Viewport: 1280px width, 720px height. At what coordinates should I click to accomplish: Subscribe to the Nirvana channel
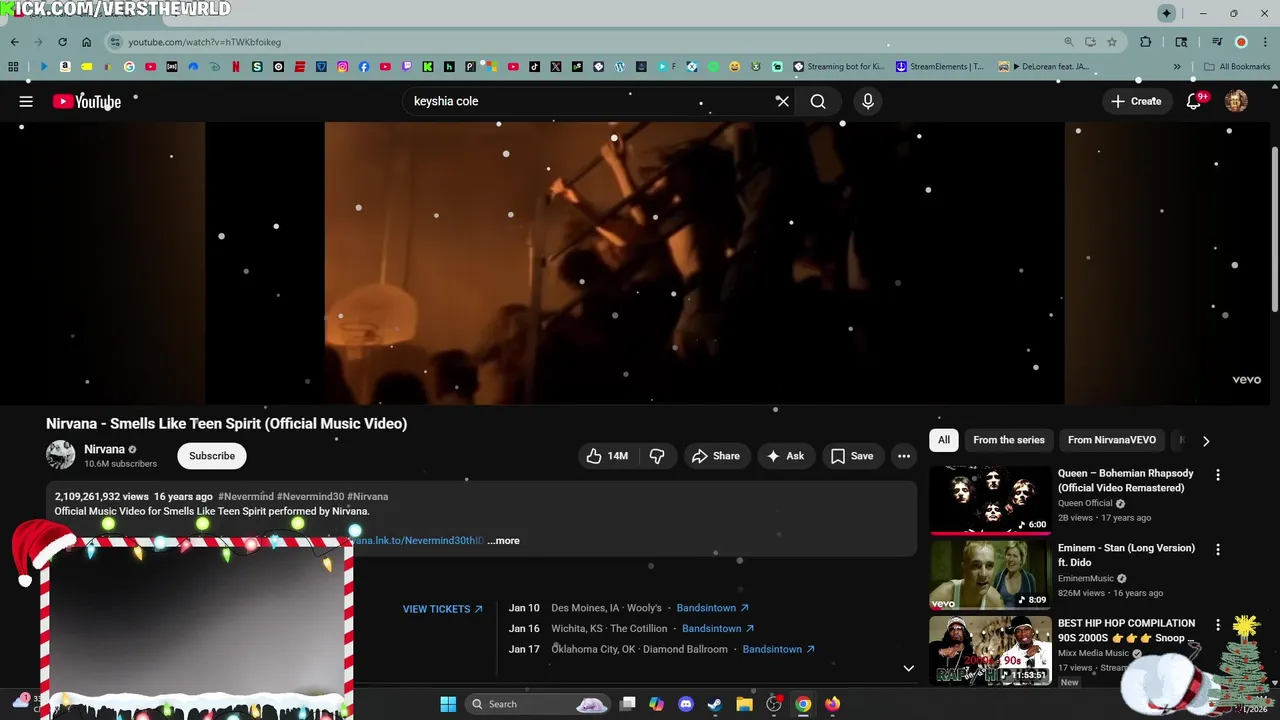point(212,456)
